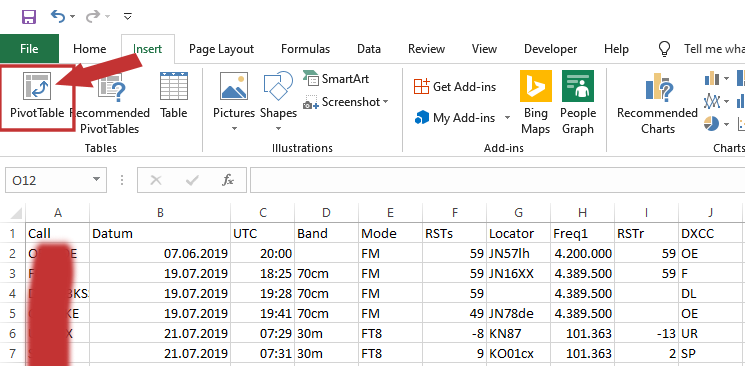This screenshot has height=366, width=745.
Task: Click inside the formula bar input
Action: coord(497,180)
